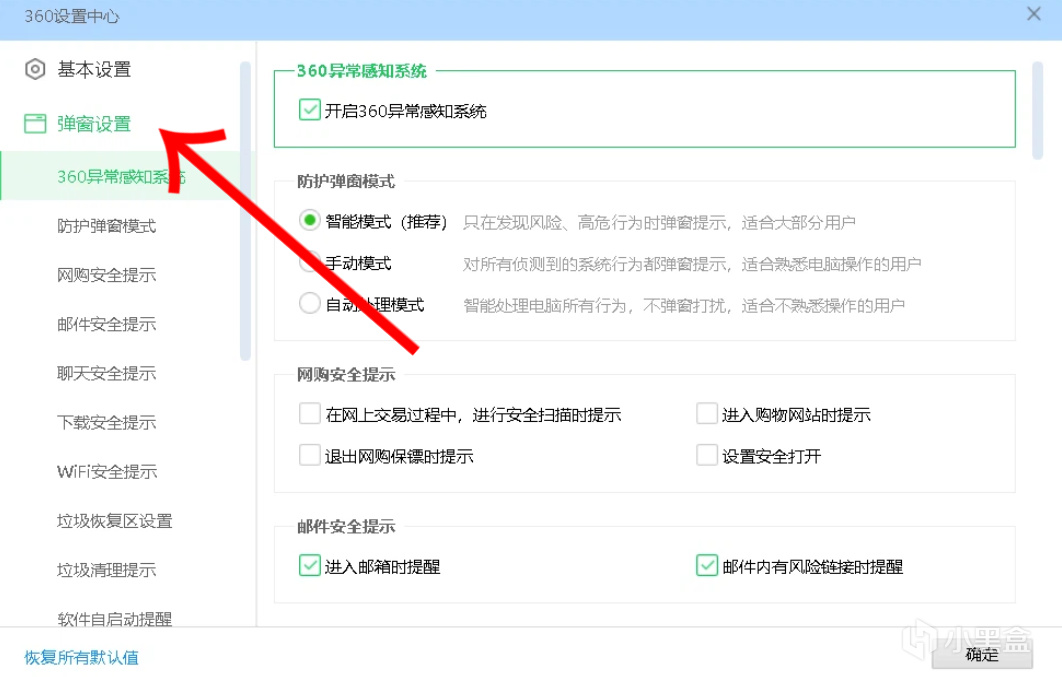Uncheck 开启360异常感知系统 checkbox
The image size is (1062, 677).
coord(310,110)
